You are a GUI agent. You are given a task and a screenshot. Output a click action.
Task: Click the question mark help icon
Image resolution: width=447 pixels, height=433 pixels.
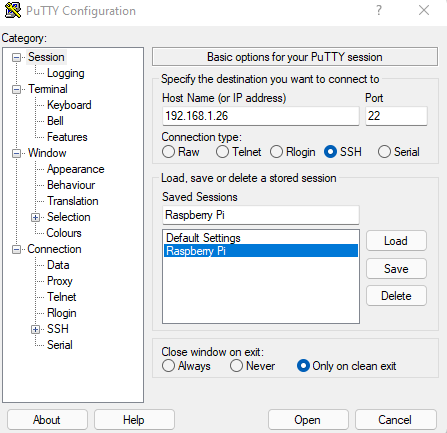(379, 10)
